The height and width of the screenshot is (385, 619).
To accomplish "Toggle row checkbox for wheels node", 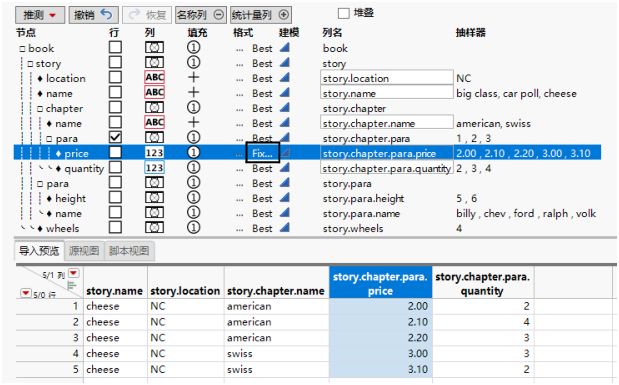I will 115,227.
